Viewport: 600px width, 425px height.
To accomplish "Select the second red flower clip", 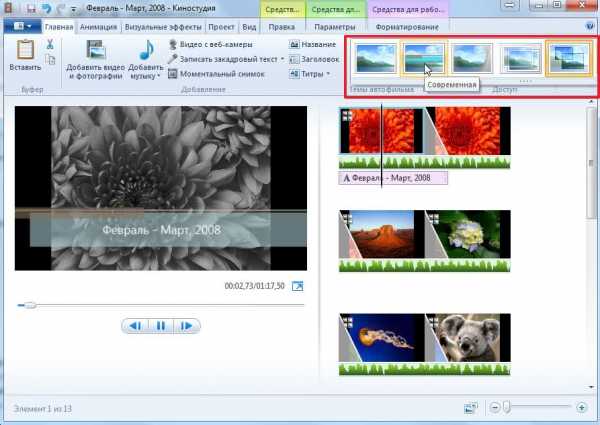I will [x=468, y=131].
